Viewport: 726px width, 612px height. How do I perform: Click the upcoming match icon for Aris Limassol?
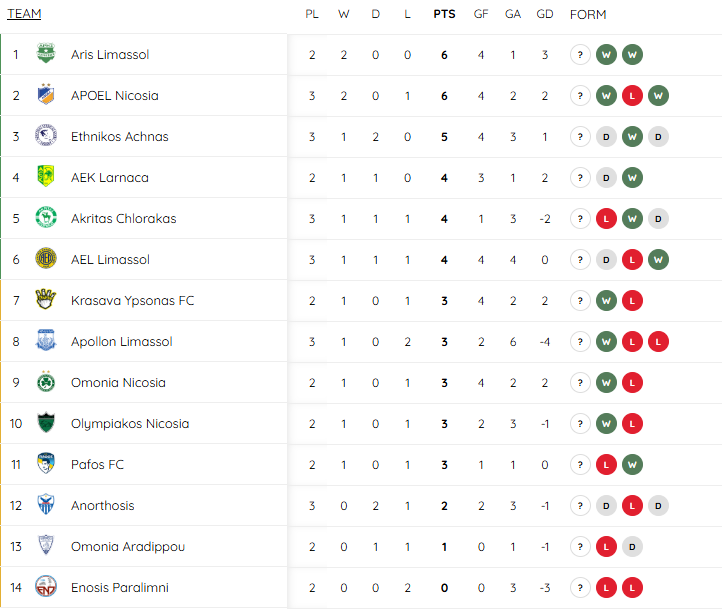[580, 55]
